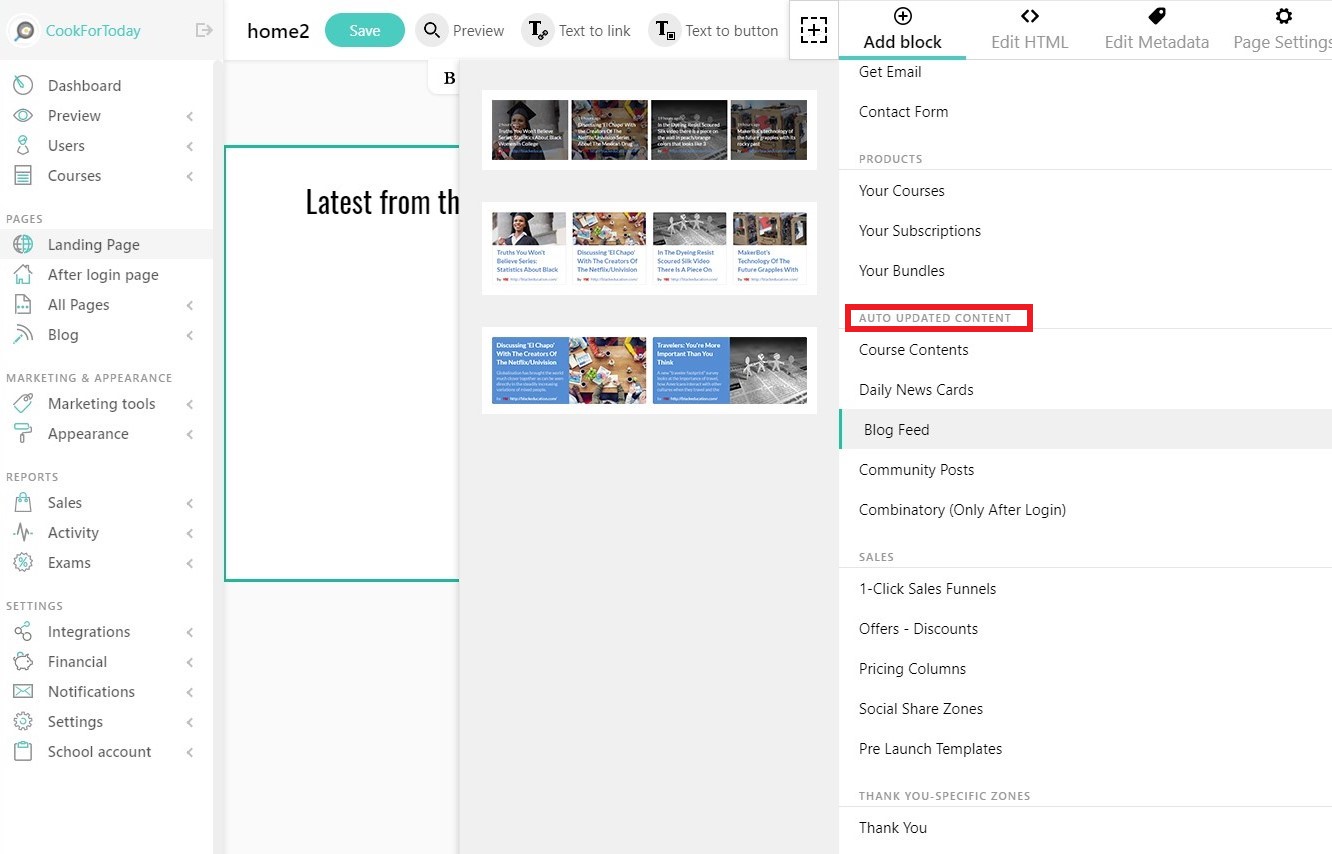The image size is (1332, 854).
Task: Click the Financial piggy bank icon
Action: pos(23,662)
